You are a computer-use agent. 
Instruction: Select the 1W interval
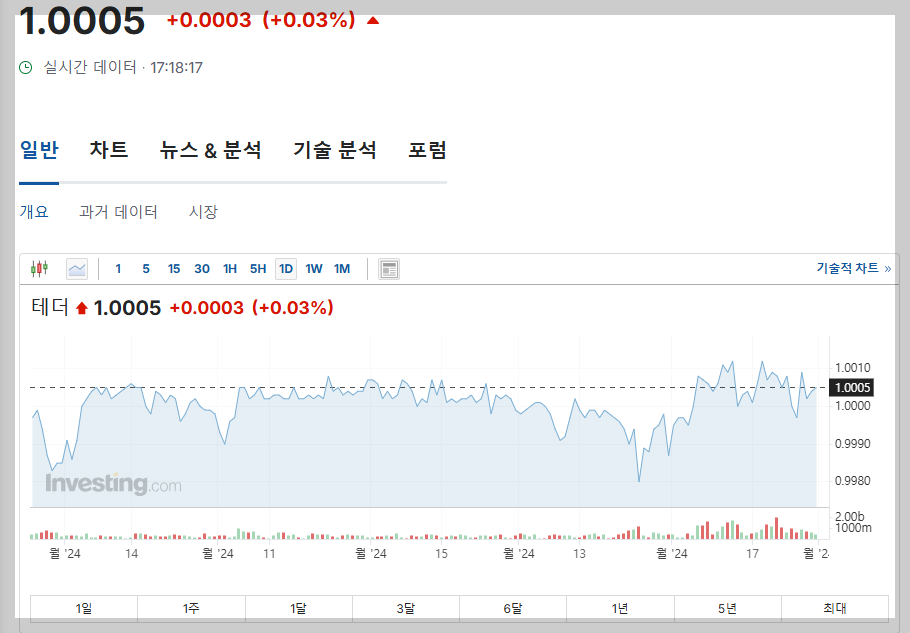314,269
